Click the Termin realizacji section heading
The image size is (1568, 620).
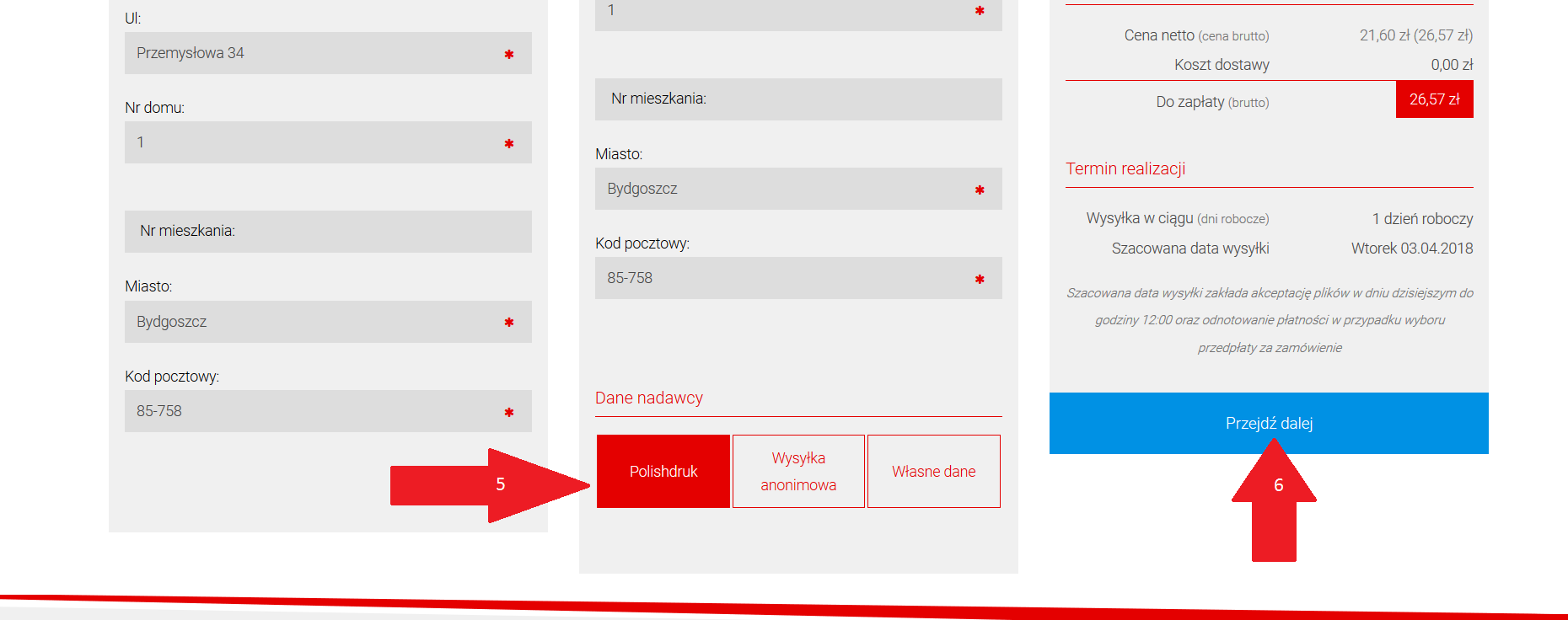(x=1125, y=168)
